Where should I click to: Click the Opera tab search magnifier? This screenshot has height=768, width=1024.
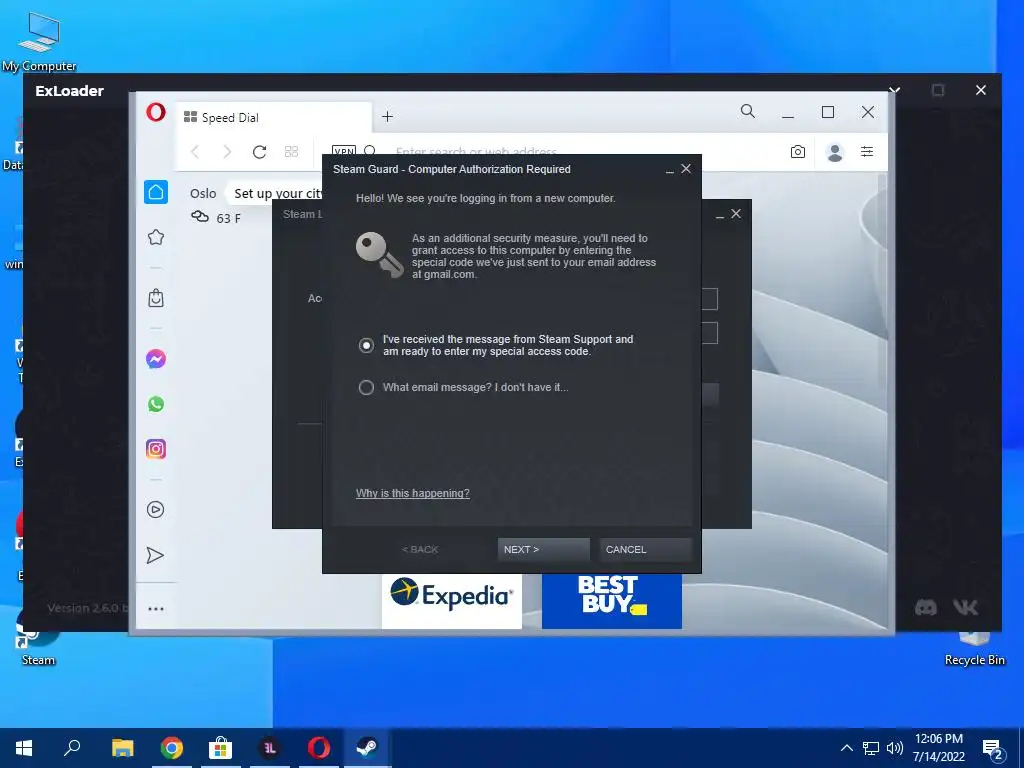[x=748, y=111]
